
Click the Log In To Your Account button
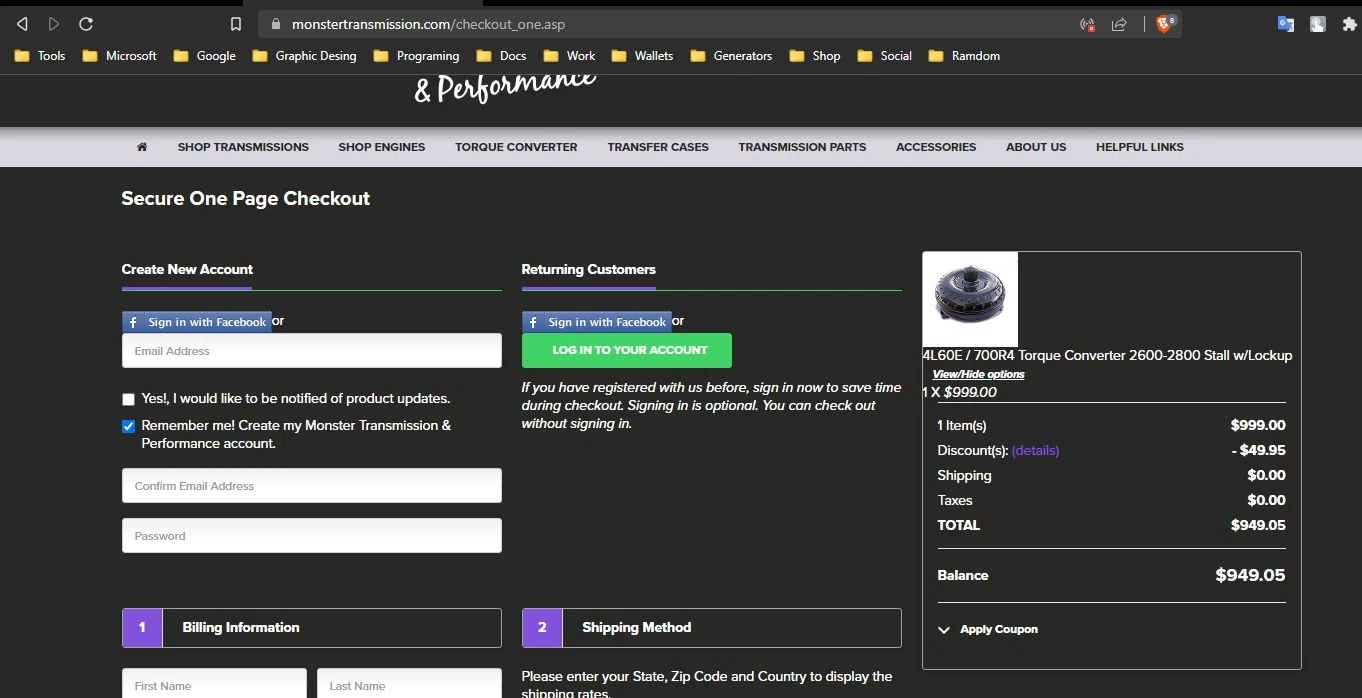click(627, 350)
